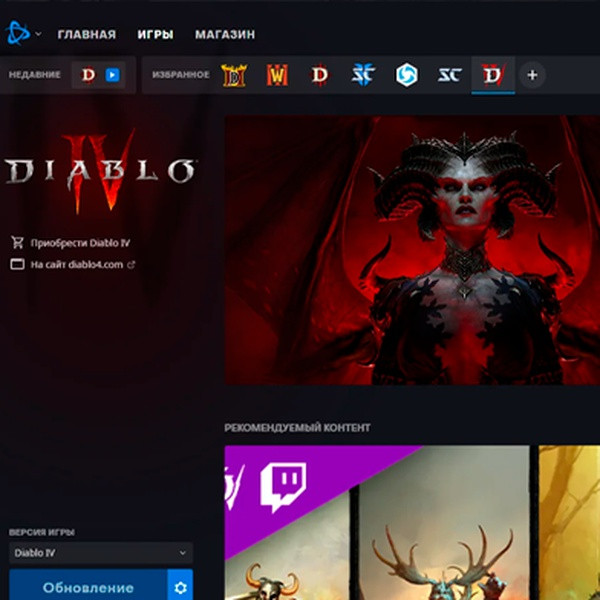The height and width of the screenshot is (600, 600).
Task: Select recent Diablo III game icon
Action: pyautogui.click(x=88, y=75)
